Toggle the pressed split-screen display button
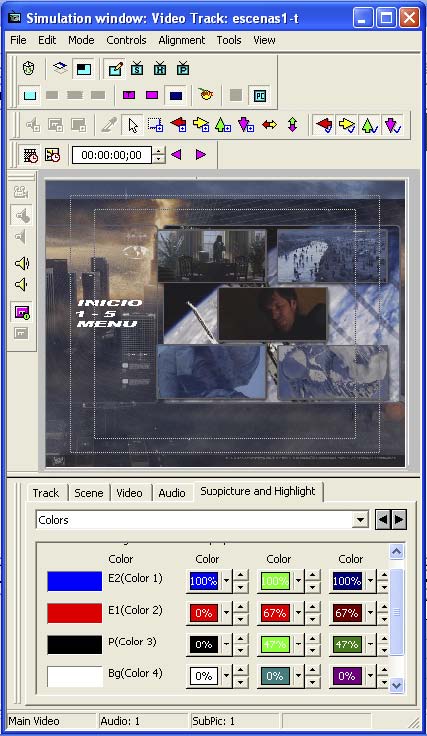The image size is (427, 736). (x=83, y=69)
